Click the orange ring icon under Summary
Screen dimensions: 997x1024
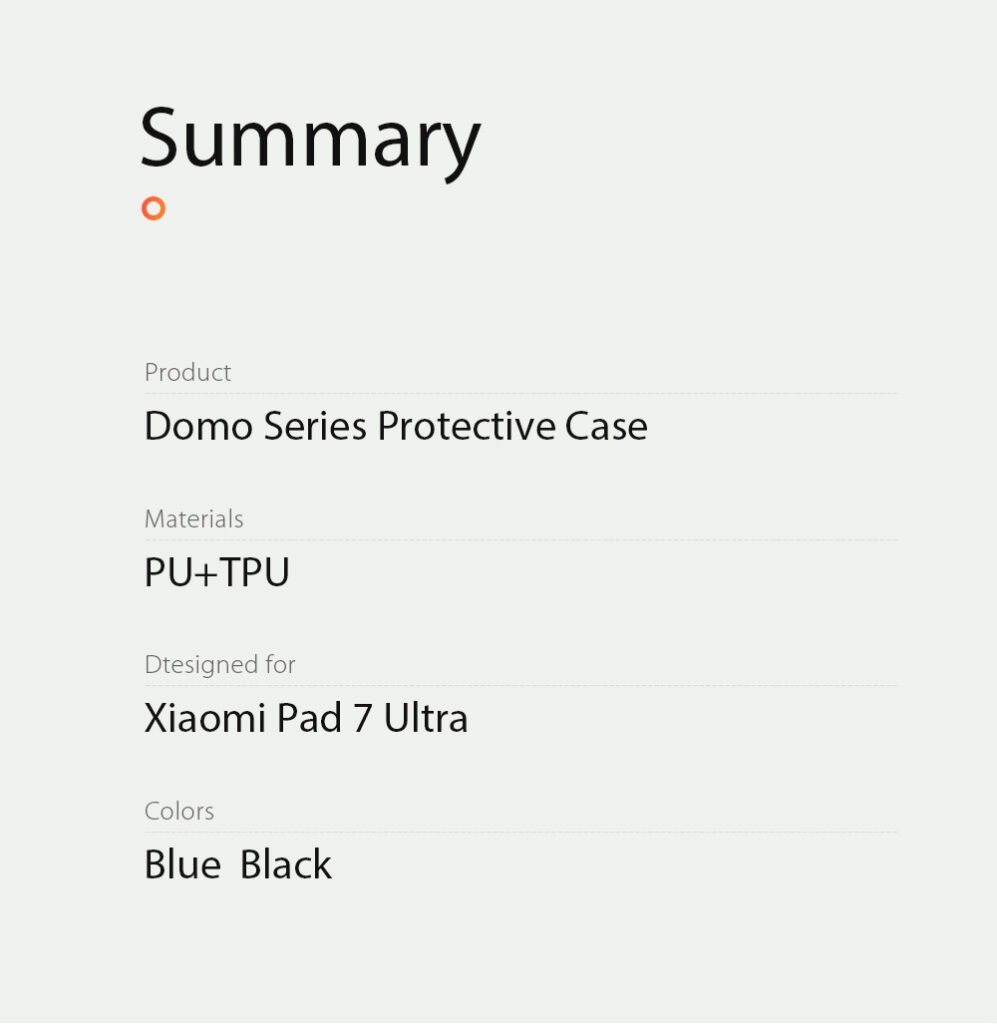(x=153, y=208)
